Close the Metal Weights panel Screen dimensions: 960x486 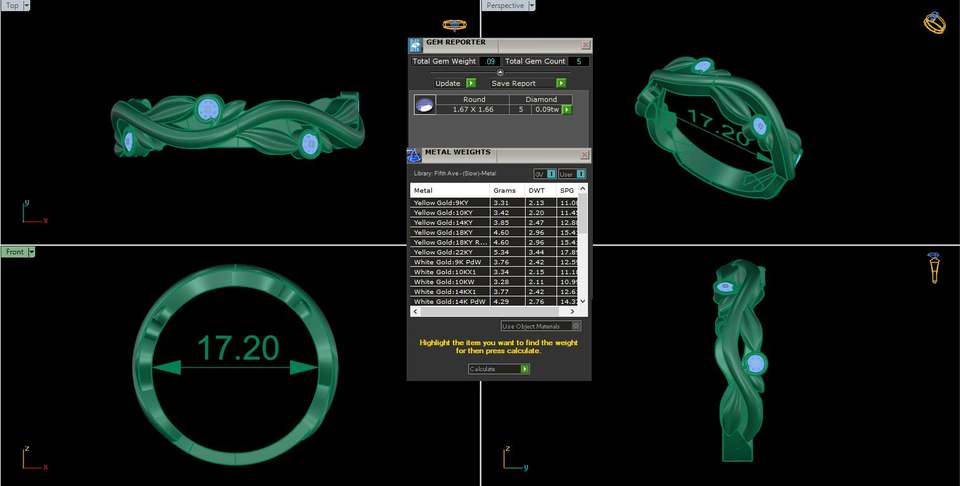pyautogui.click(x=584, y=155)
